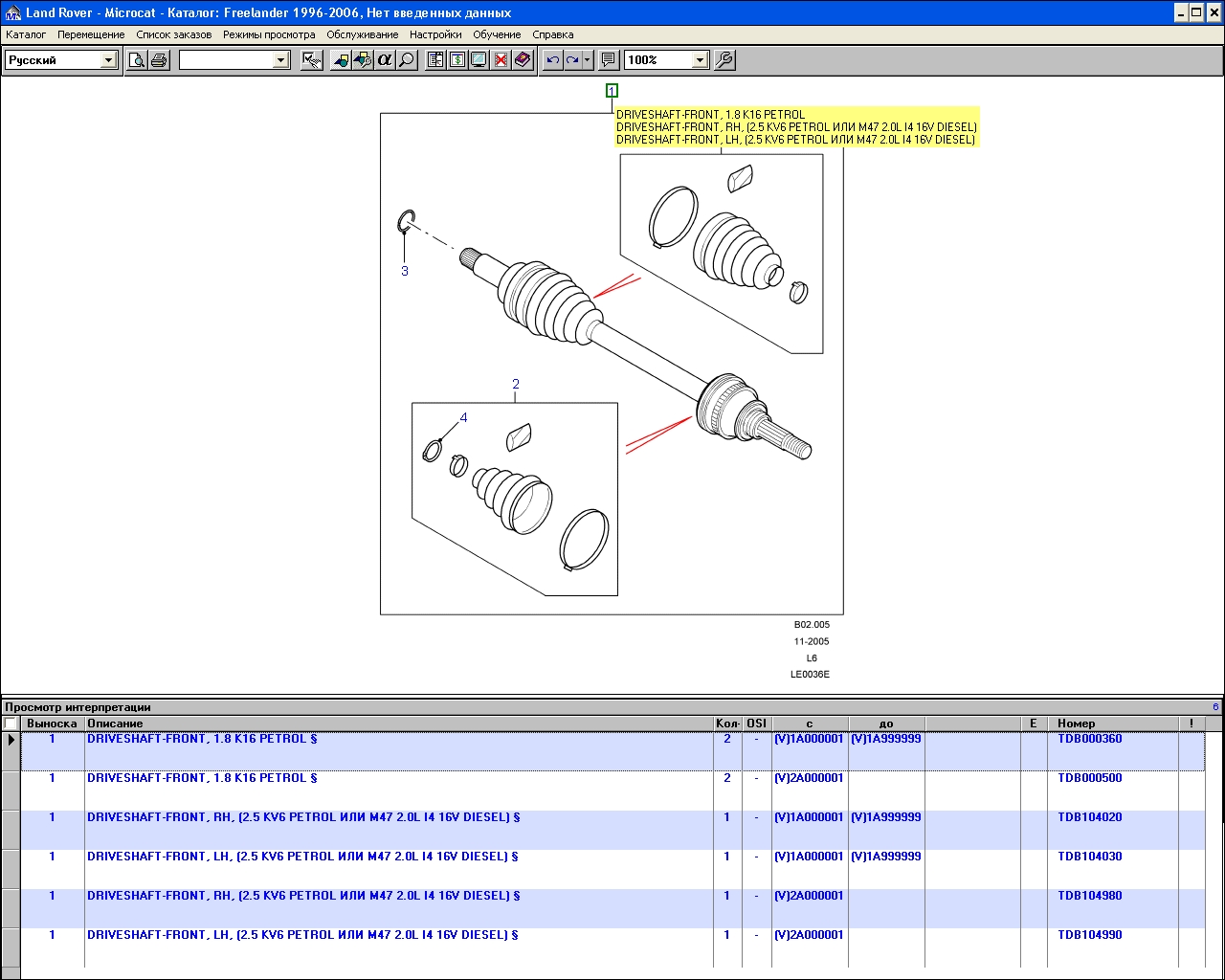
Task: Open the Перемещение menu
Action: coord(91,34)
